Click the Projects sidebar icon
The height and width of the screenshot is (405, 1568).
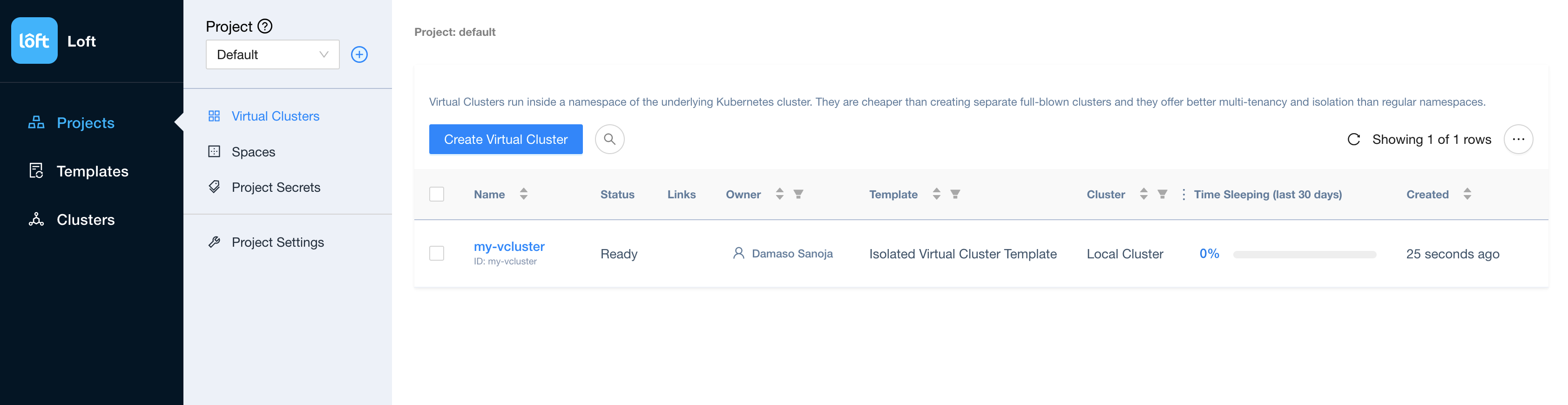click(36, 122)
